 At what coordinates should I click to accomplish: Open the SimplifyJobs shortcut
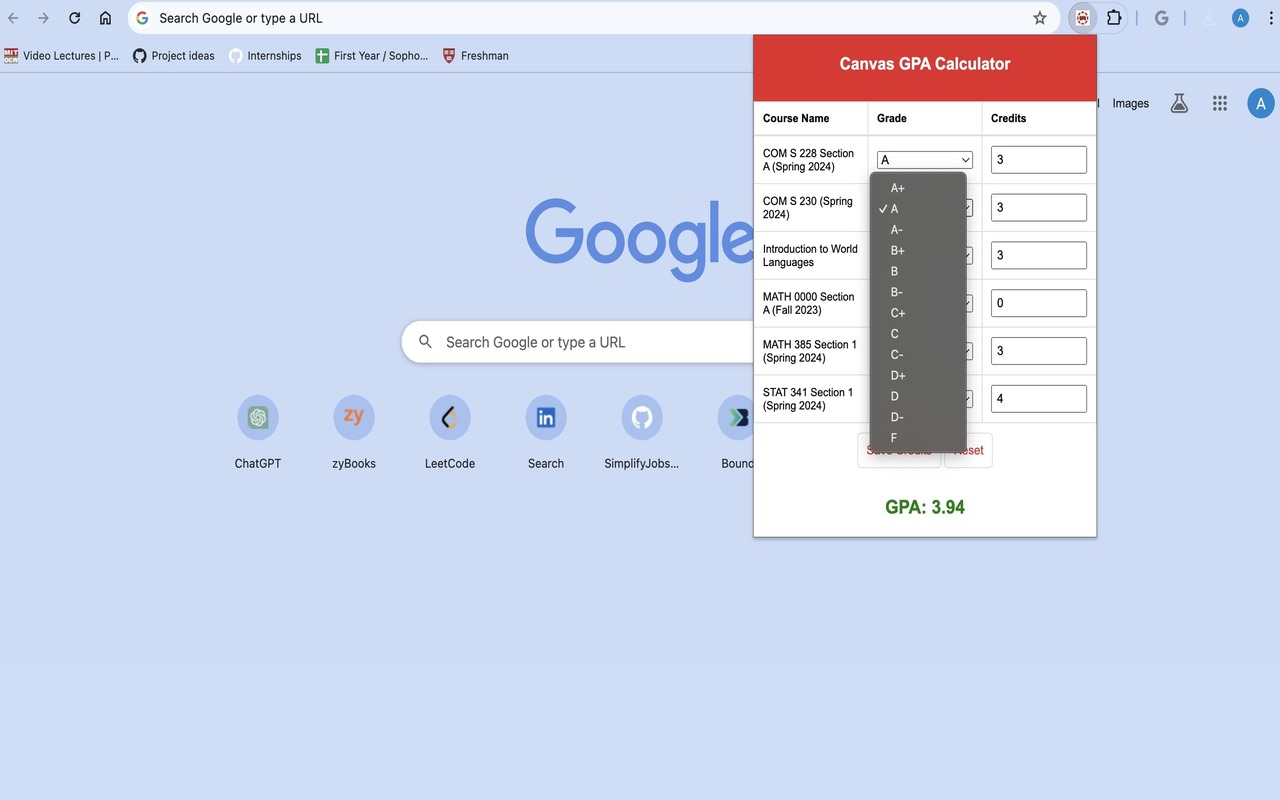pos(641,417)
